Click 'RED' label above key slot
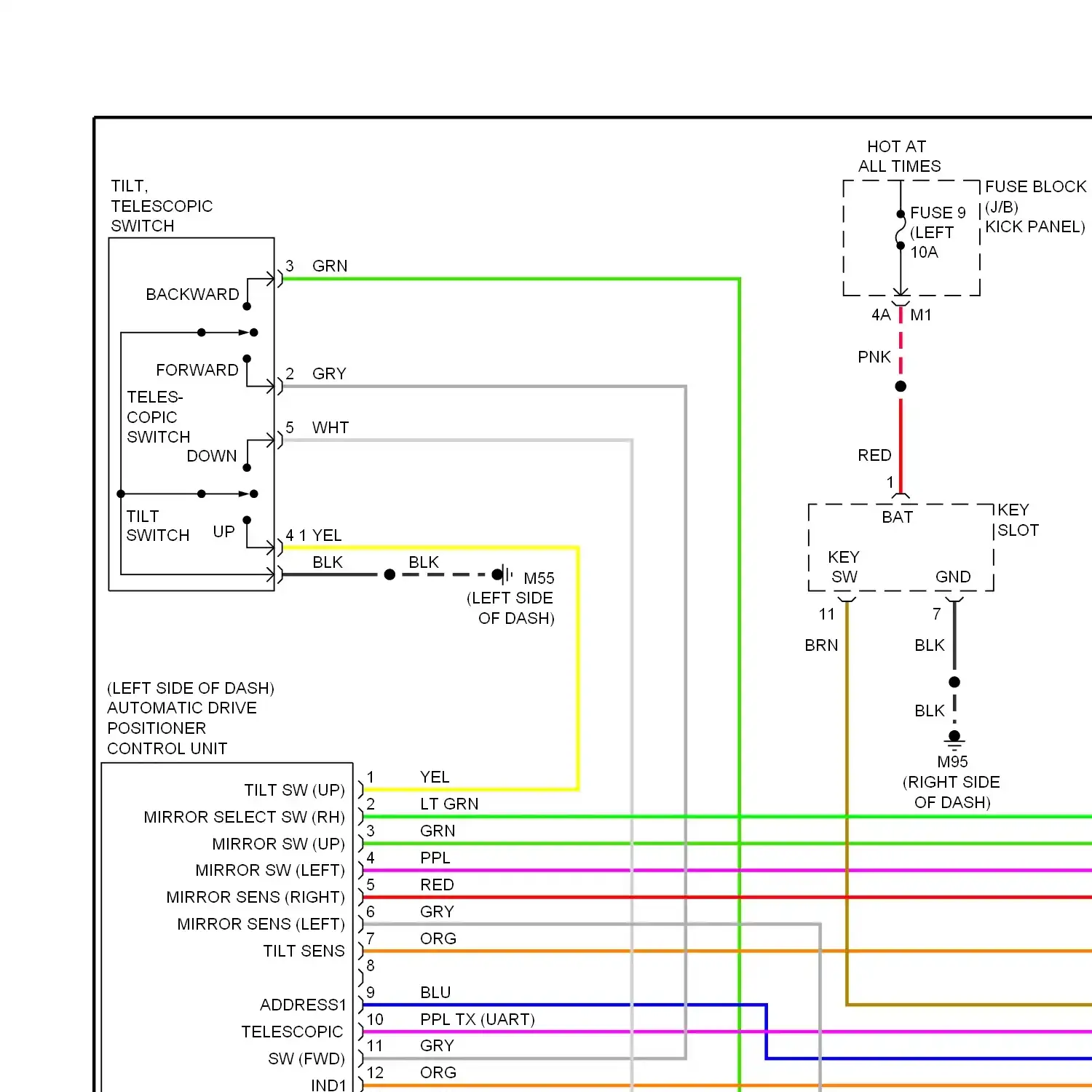The height and width of the screenshot is (1092, 1092). click(874, 455)
